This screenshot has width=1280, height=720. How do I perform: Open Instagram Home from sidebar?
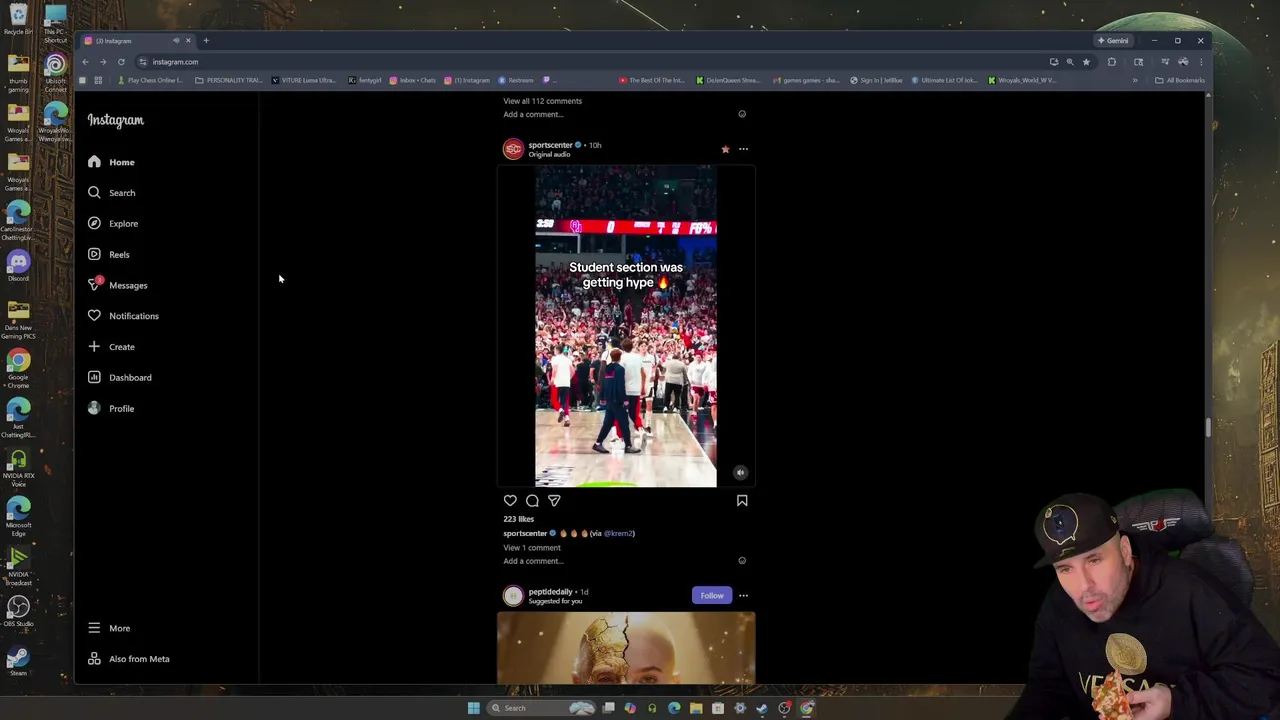pos(111,162)
